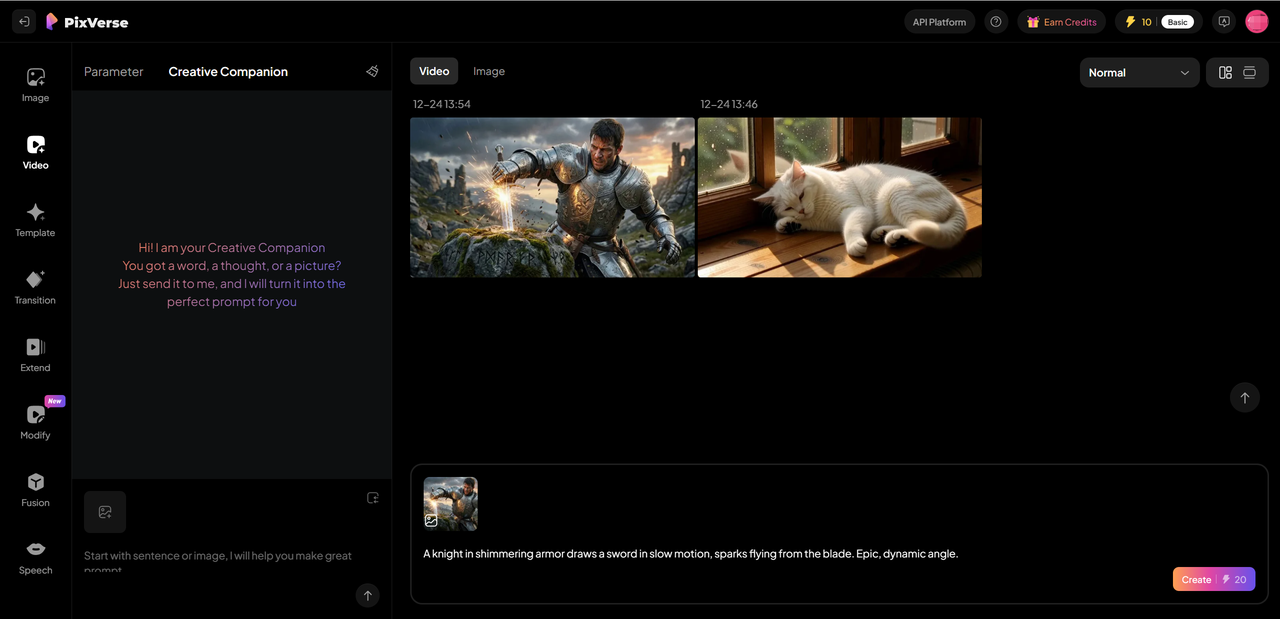The height and width of the screenshot is (619, 1280).
Task: Open the white cat video thumbnail
Action: [x=839, y=197]
